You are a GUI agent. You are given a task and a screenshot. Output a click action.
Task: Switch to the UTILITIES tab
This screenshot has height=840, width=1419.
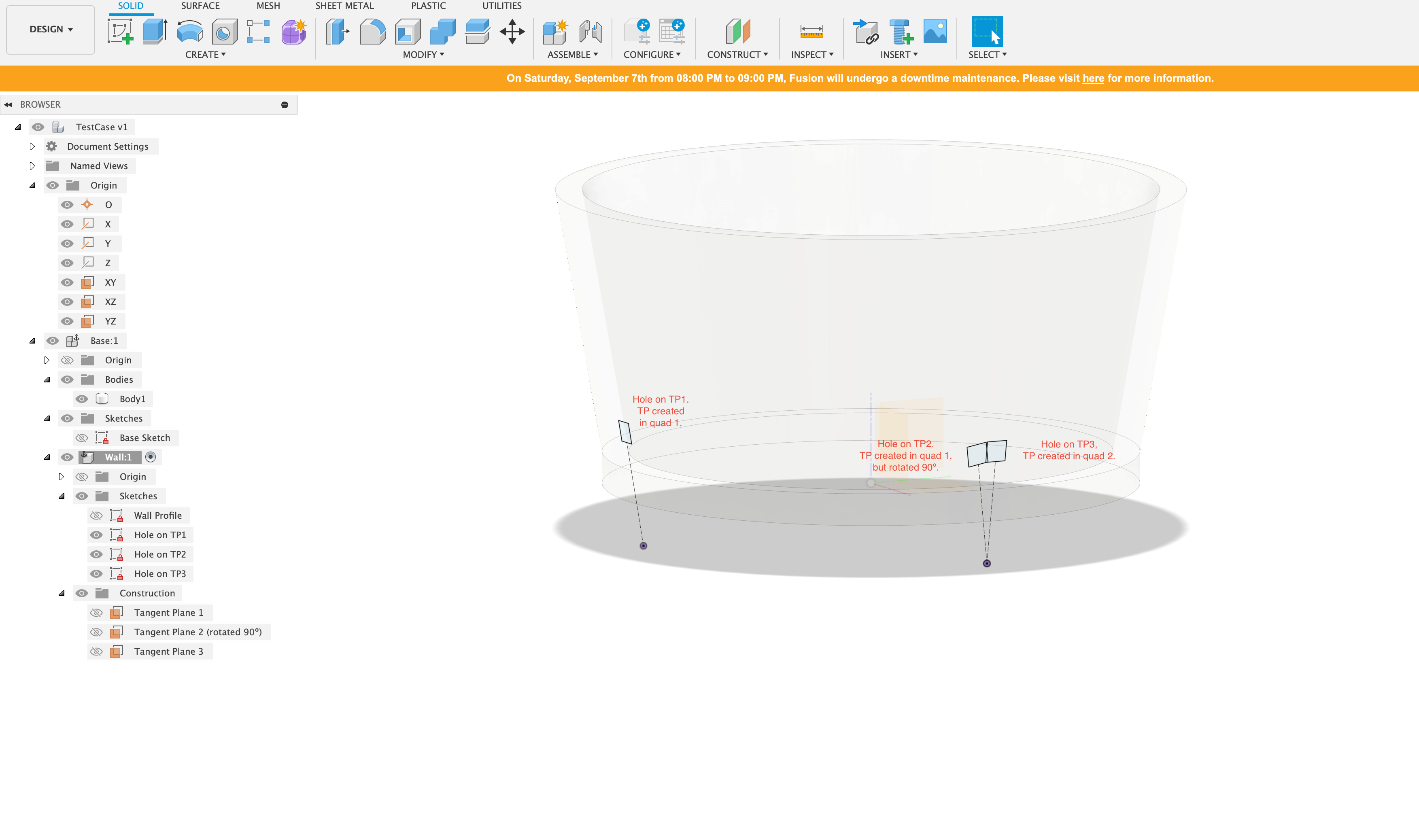[x=502, y=6]
